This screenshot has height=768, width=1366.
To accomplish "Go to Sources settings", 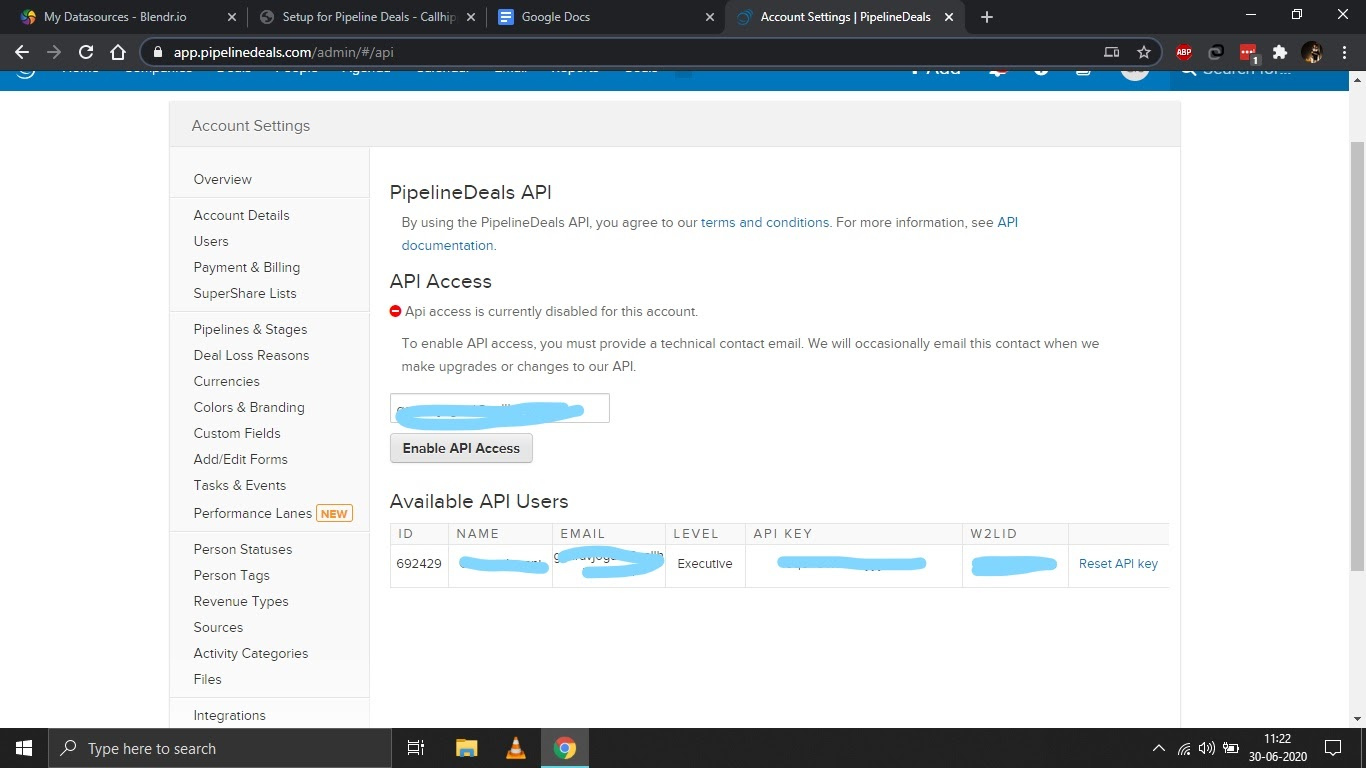I will [x=218, y=627].
